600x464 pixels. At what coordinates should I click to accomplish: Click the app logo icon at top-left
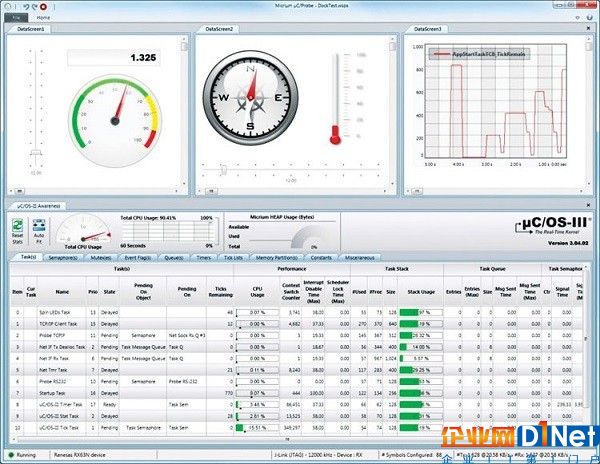point(8,7)
